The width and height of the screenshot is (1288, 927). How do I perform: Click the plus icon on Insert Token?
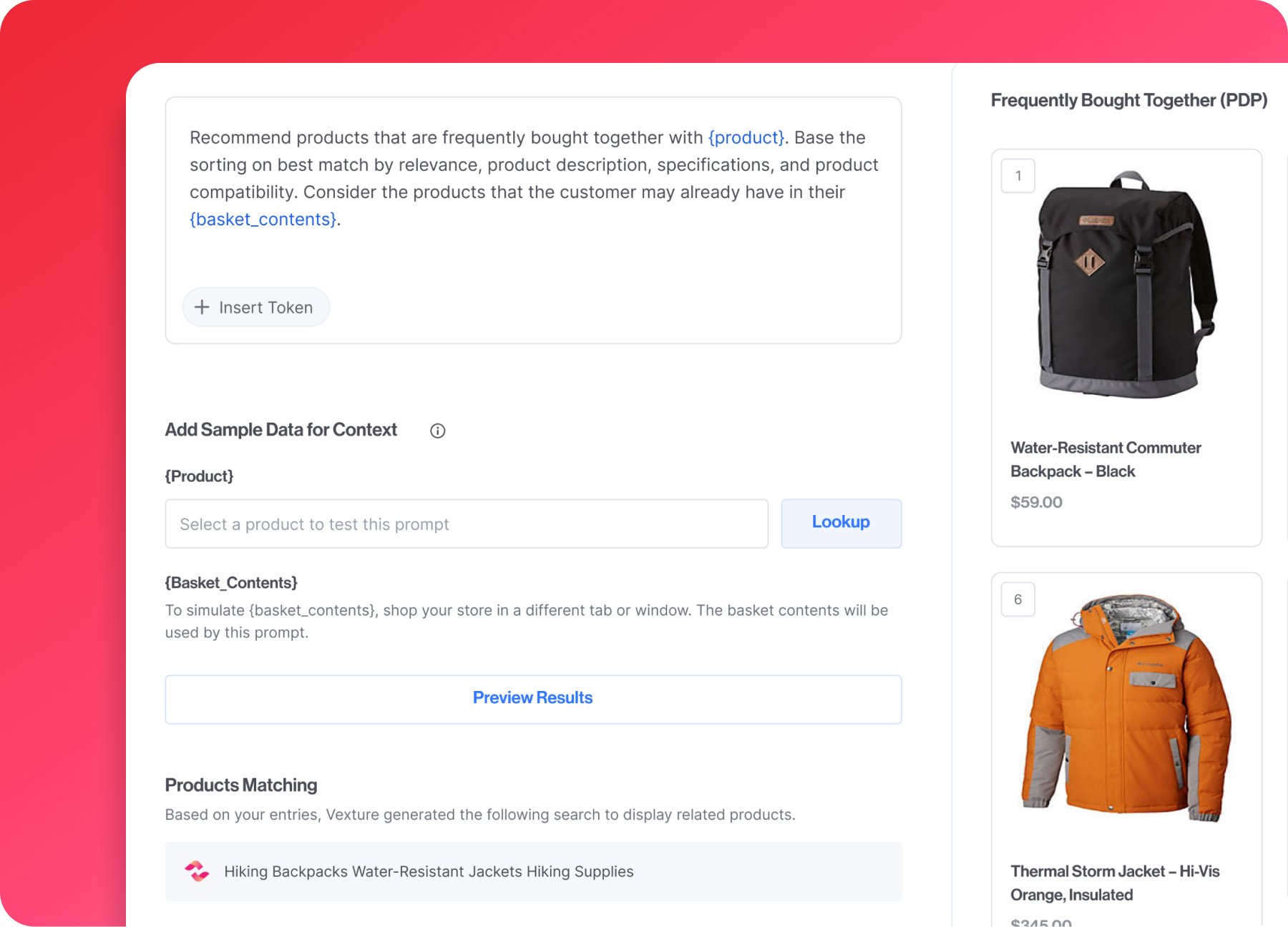(203, 308)
